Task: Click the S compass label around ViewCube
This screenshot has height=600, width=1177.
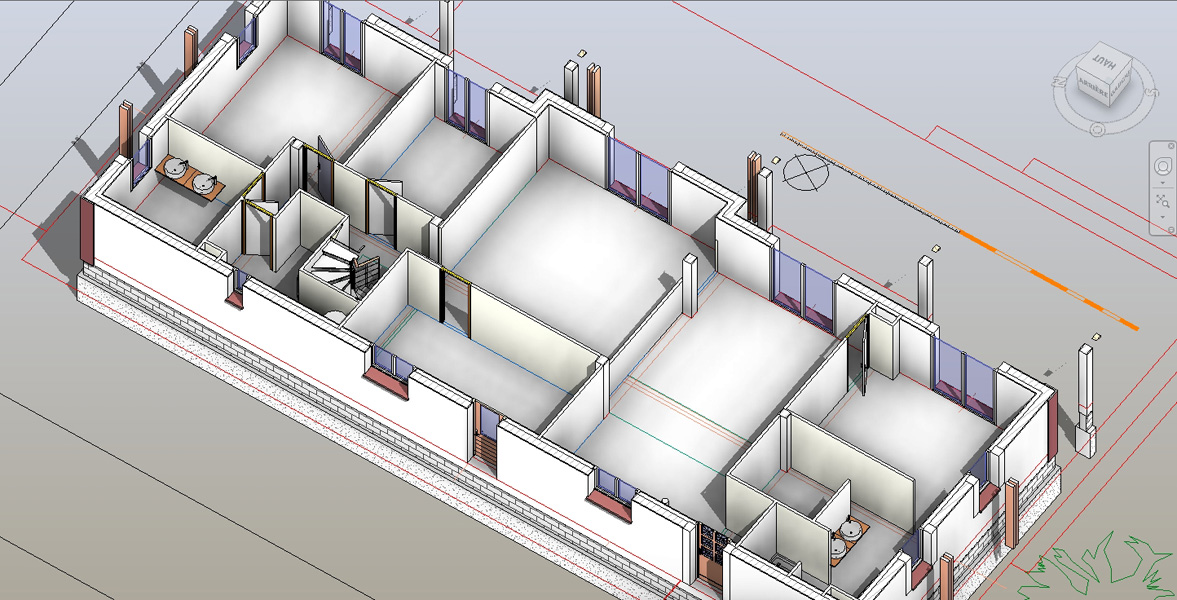Action: (x=1149, y=93)
